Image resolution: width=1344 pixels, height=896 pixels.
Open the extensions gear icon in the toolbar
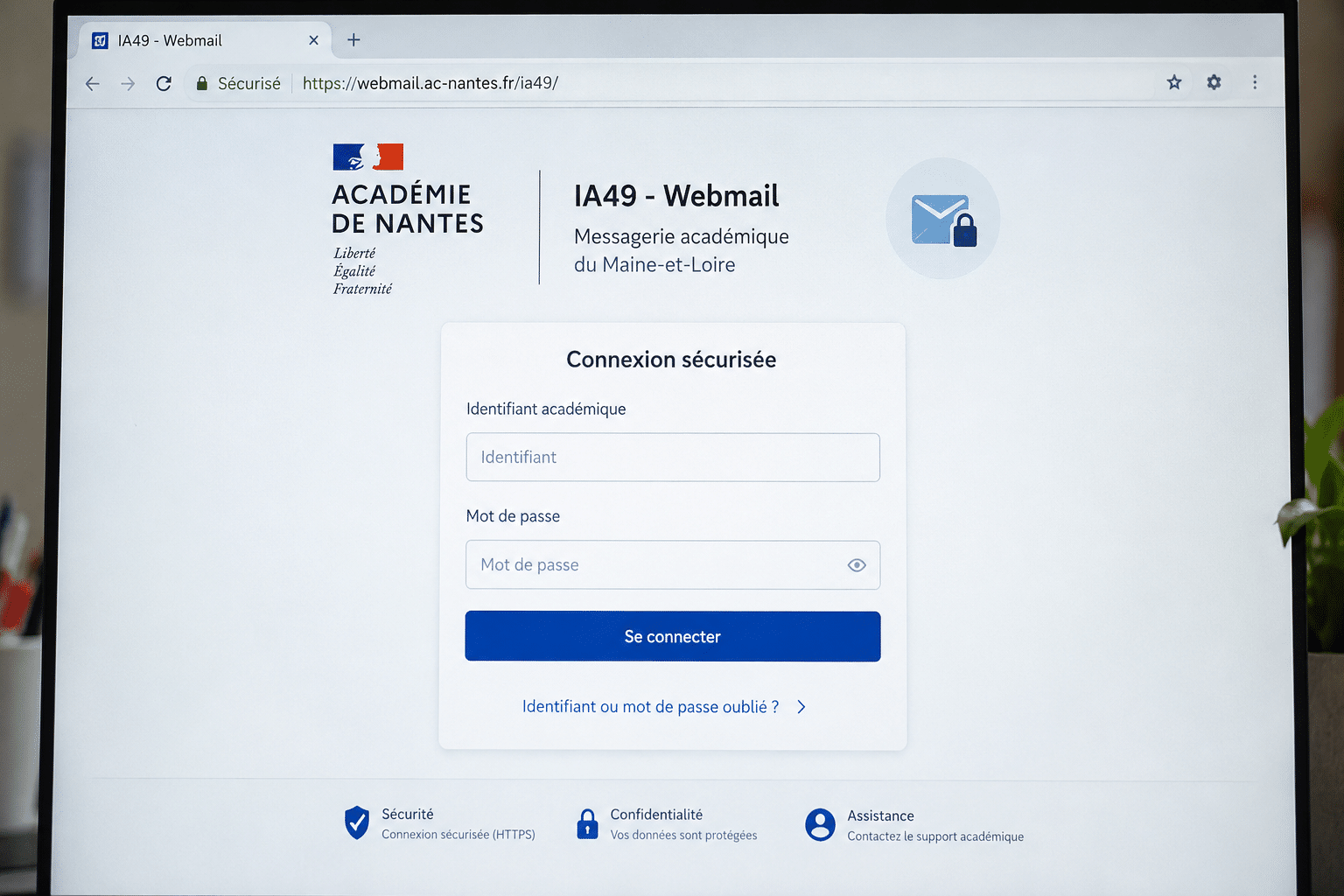tap(1214, 82)
